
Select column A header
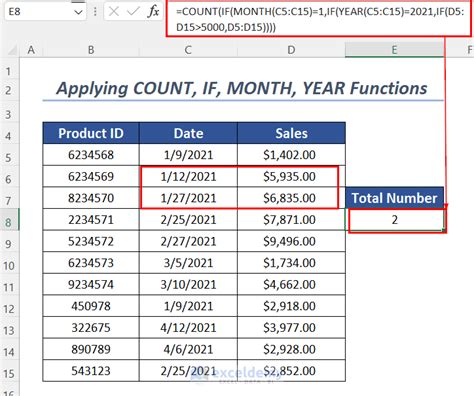click(31, 50)
